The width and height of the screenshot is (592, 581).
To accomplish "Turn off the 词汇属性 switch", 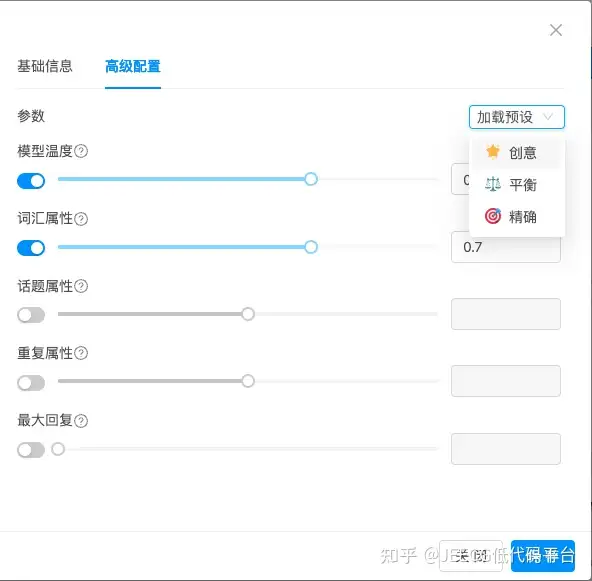I will click(x=31, y=248).
